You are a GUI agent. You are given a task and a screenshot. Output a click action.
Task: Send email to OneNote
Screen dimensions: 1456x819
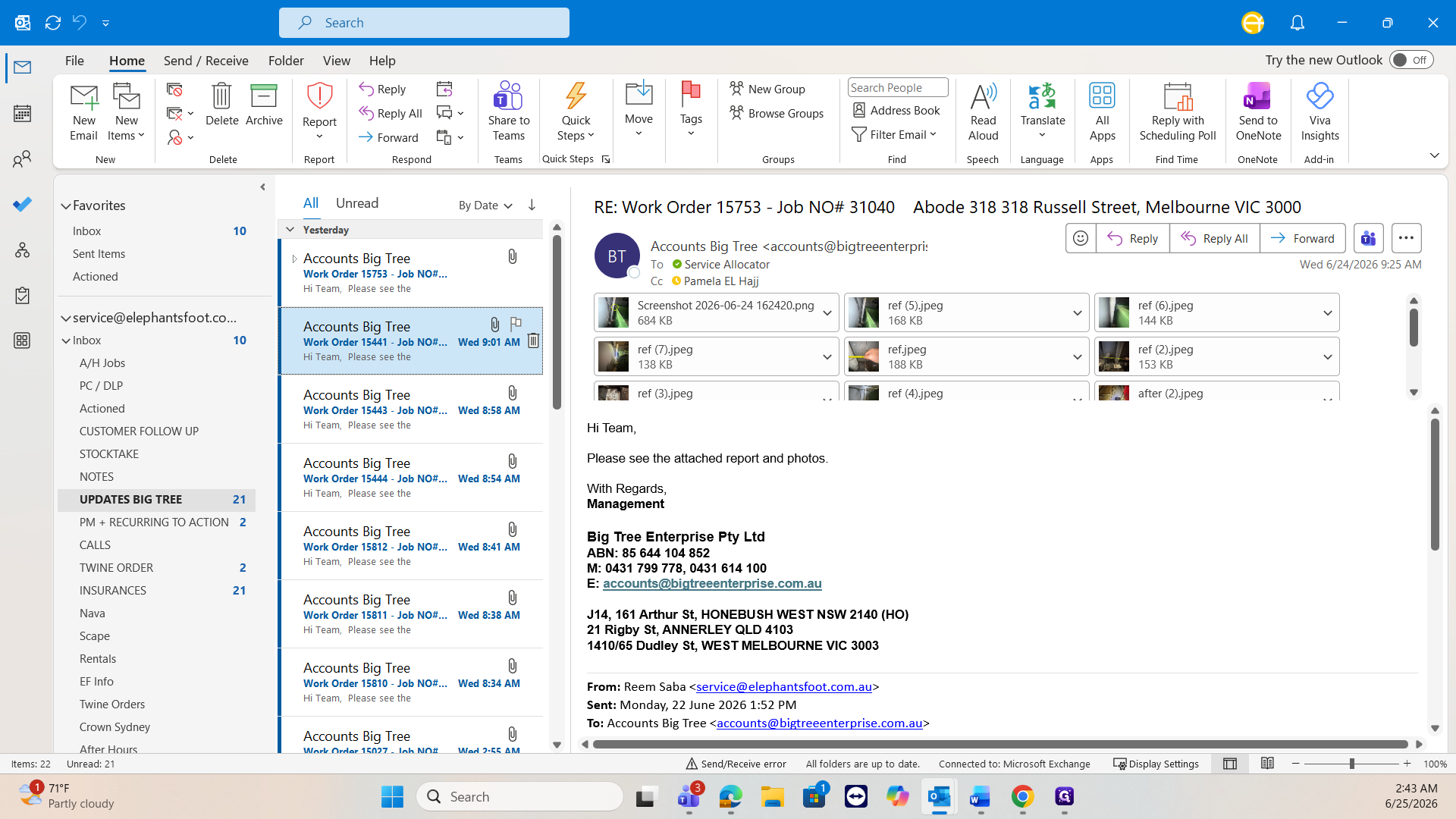(1258, 111)
